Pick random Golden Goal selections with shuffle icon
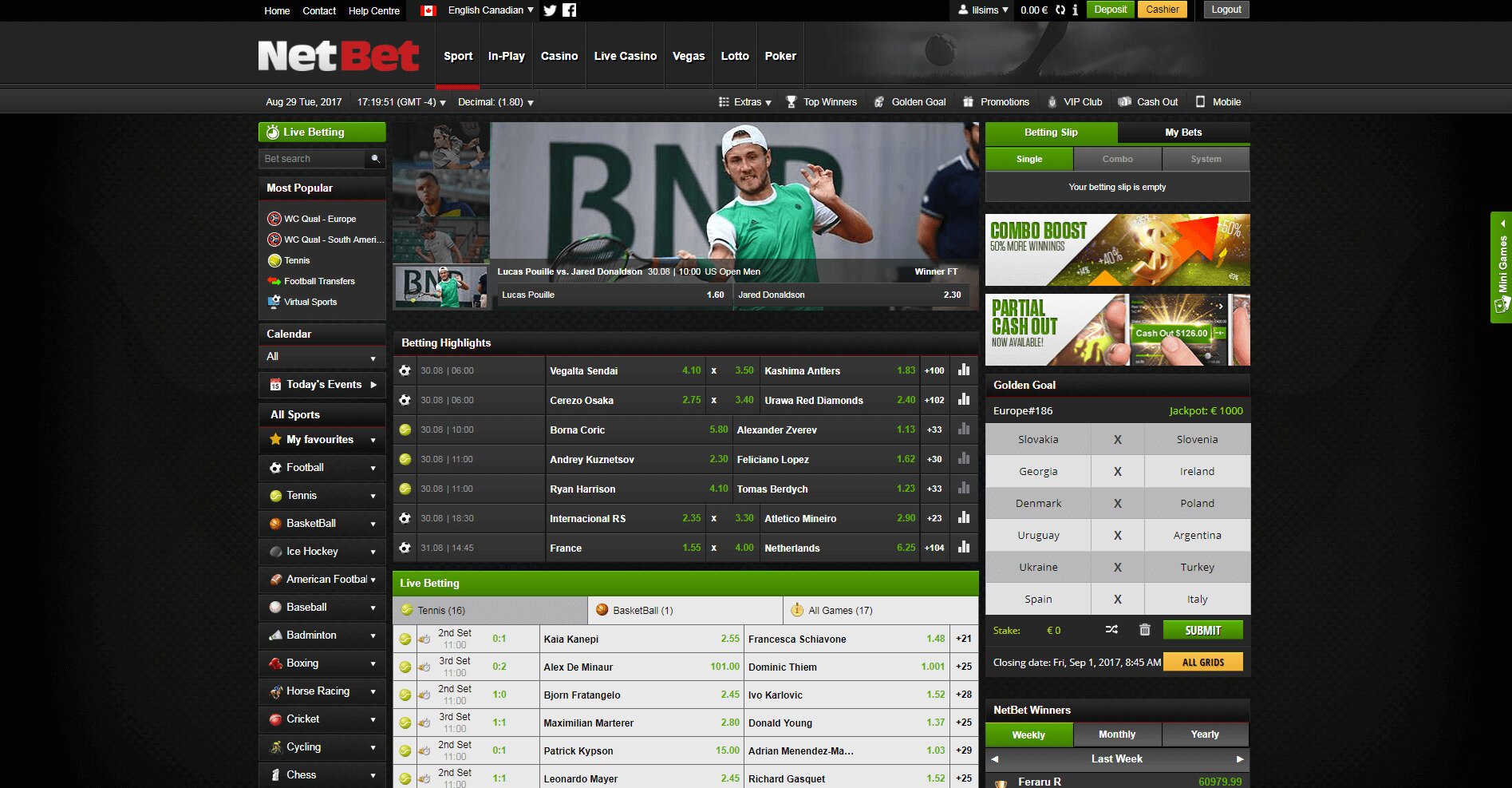The height and width of the screenshot is (788, 1512). (x=1111, y=630)
